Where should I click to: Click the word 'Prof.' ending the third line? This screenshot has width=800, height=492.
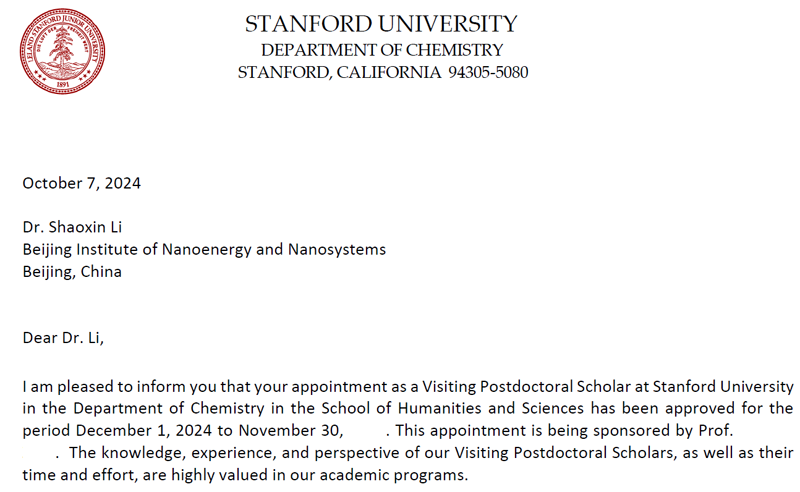pyautogui.click(x=718, y=430)
